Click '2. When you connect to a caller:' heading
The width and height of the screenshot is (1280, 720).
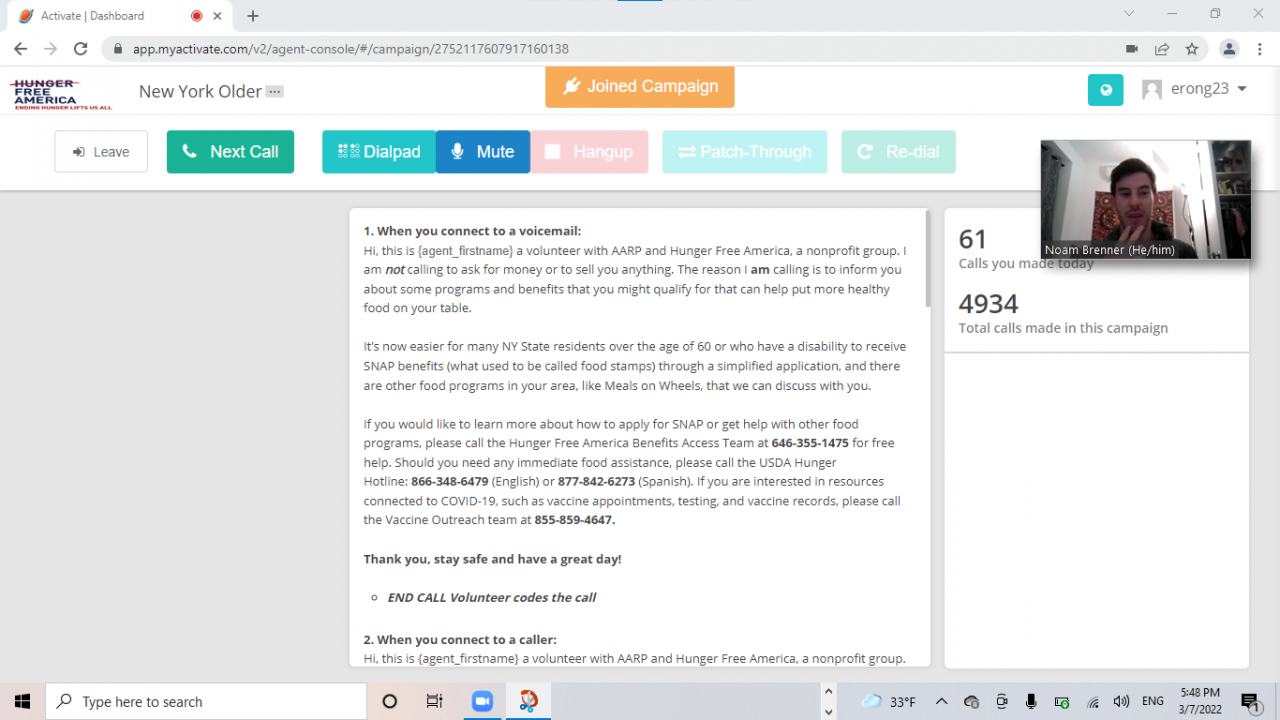tap(460, 639)
